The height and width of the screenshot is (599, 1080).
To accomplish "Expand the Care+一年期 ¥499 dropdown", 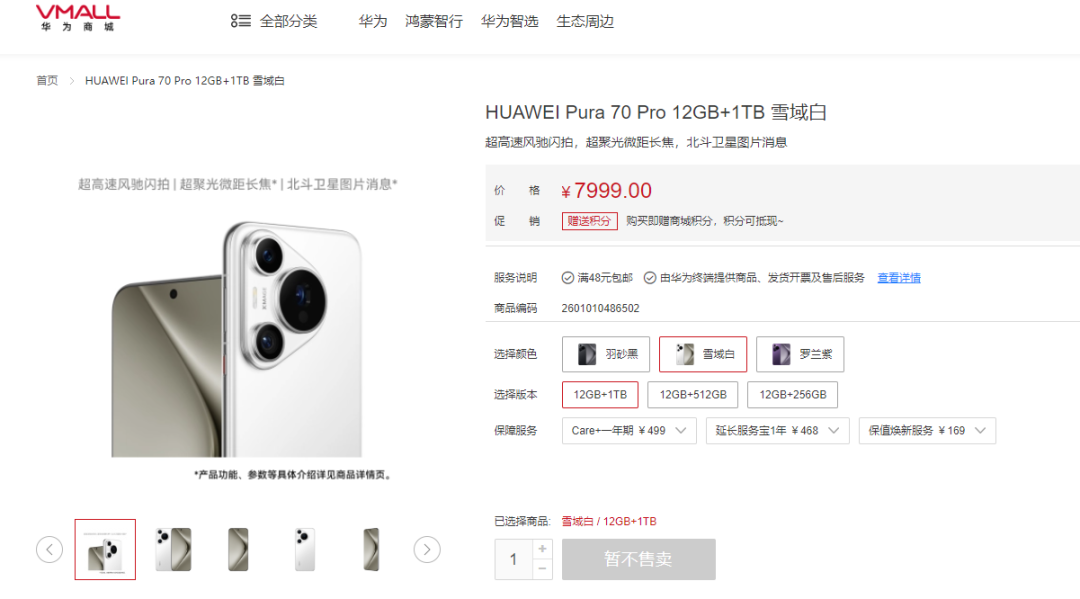I will pyautogui.click(x=629, y=430).
